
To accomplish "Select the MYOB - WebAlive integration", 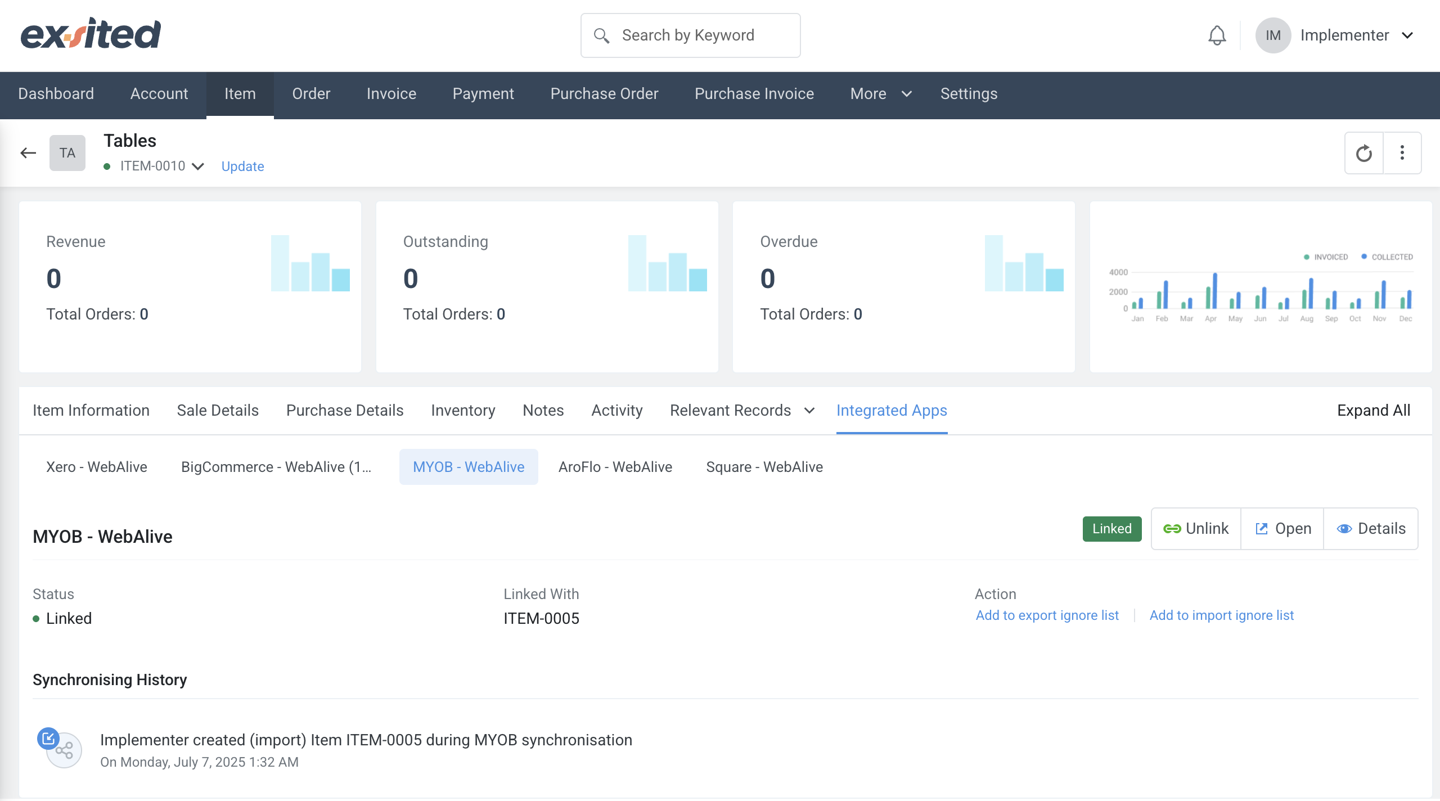I will (469, 467).
